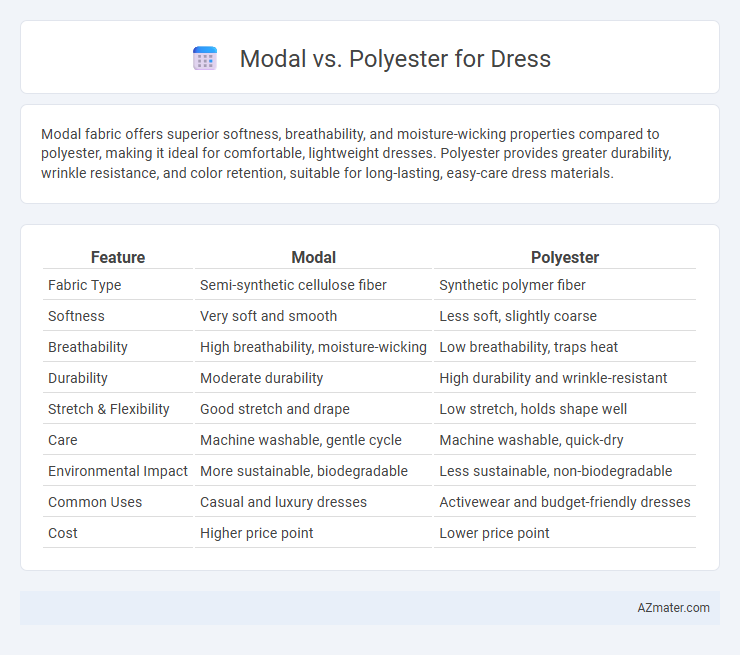Click 'Machine washable, gentle cycle' cell

[301, 440]
